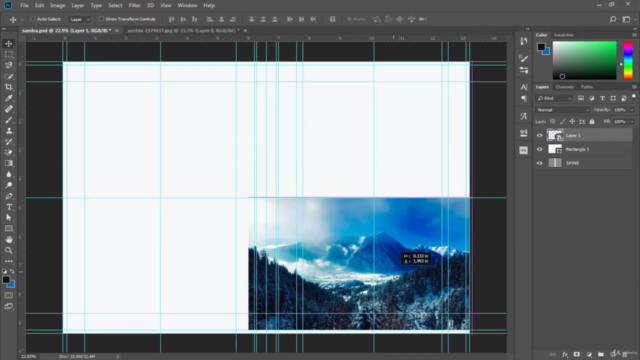Expand the Fill slider dropdown arrow
This screenshot has width=640, height=360.
pos(632,122)
